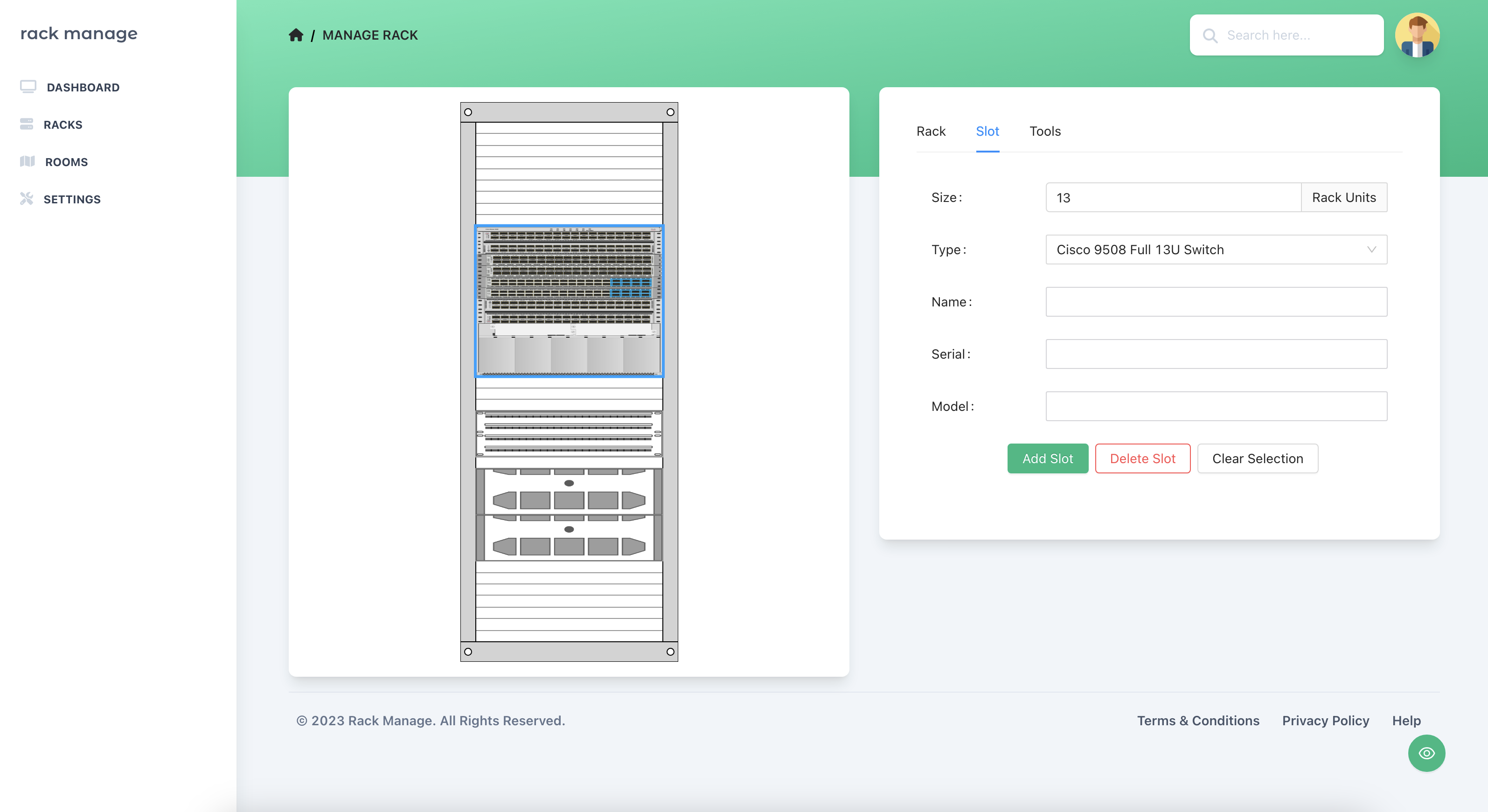Click the MANAGE RACK breadcrumb text
The height and width of the screenshot is (812, 1488).
[x=370, y=35]
